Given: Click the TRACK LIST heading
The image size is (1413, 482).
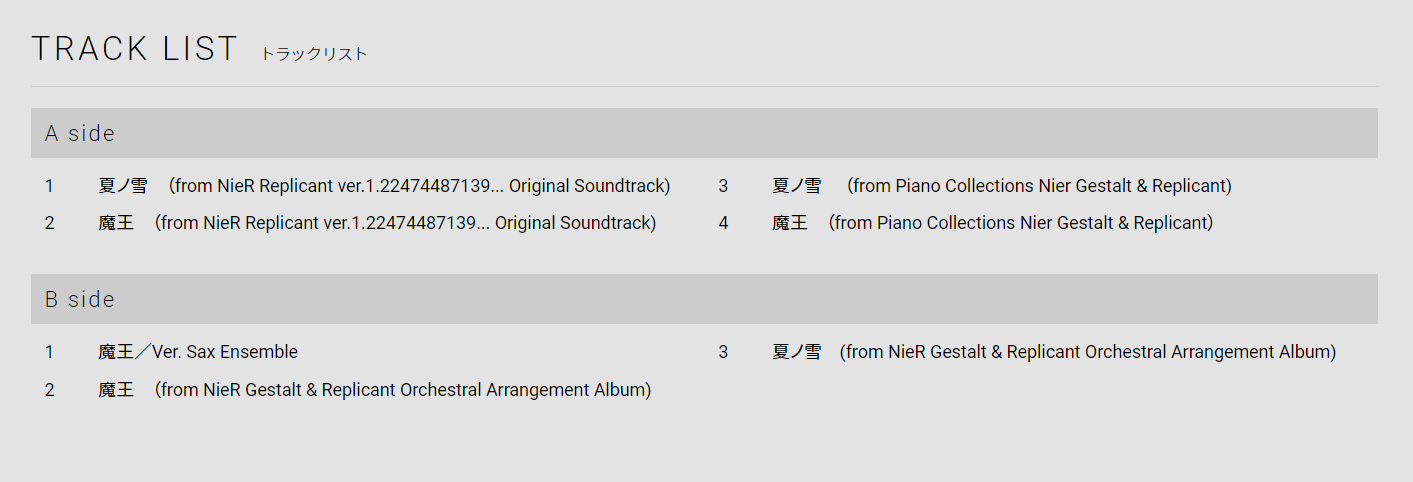Looking at the screenshot, I should coord(134,49).
